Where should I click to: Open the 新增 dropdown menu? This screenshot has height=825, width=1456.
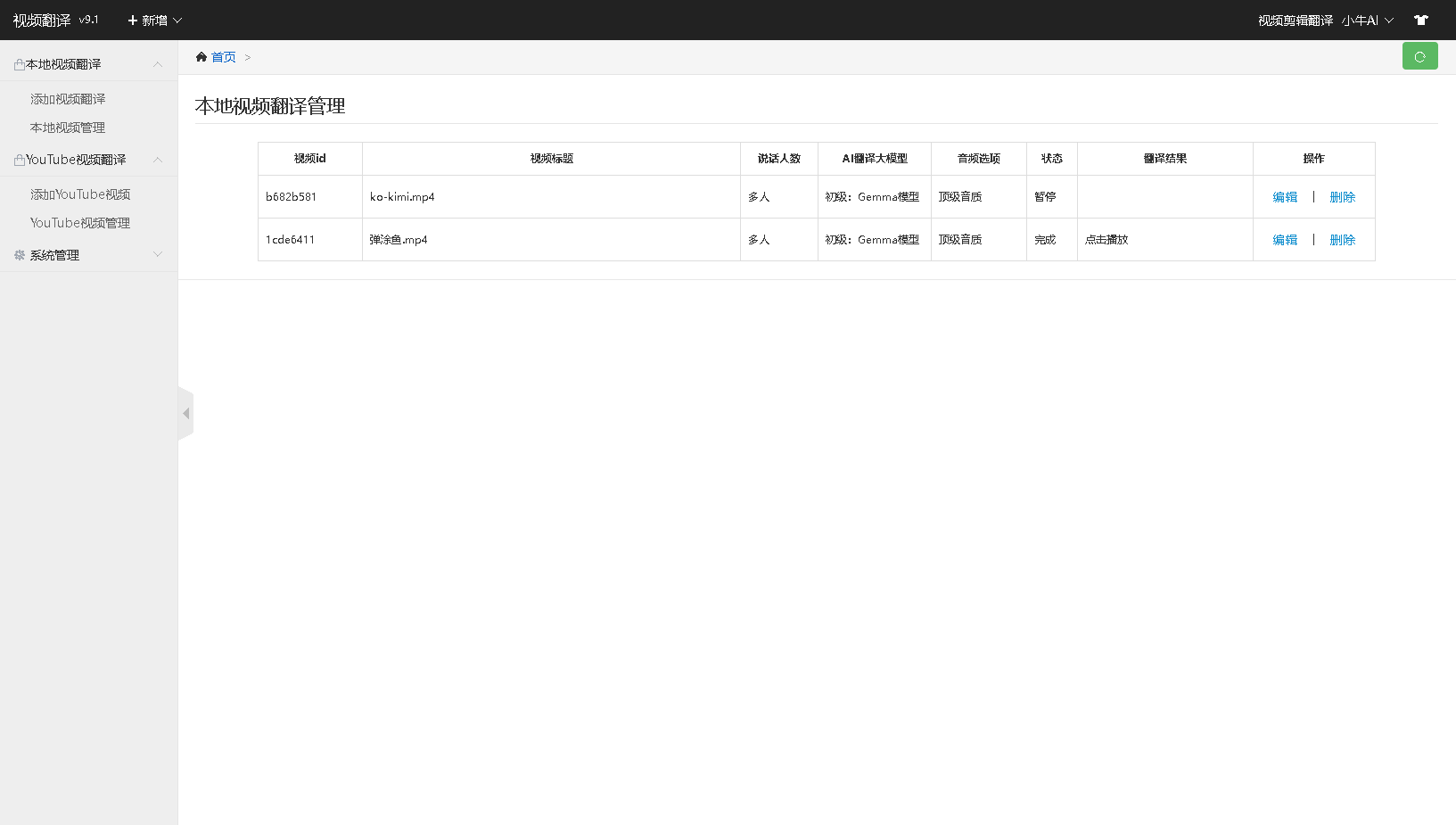[155, 20]
